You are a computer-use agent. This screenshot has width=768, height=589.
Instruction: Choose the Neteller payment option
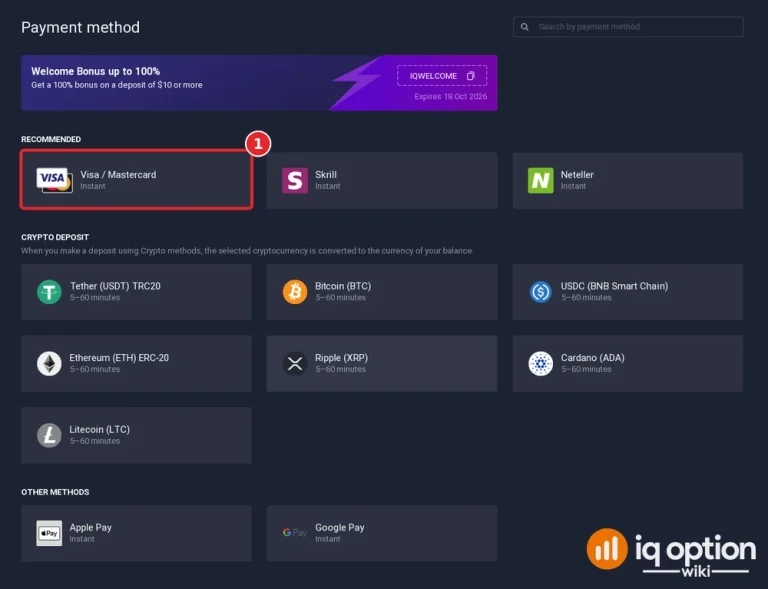click(627, 180)
